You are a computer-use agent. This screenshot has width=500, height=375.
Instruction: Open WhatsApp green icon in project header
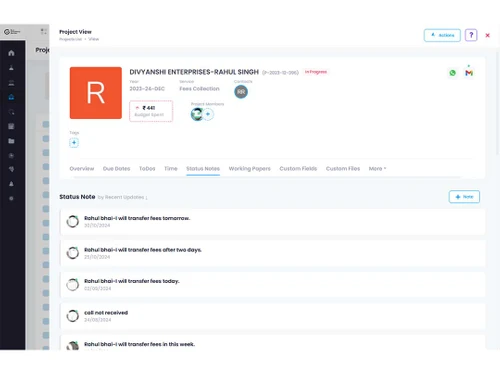pos(452,73)
